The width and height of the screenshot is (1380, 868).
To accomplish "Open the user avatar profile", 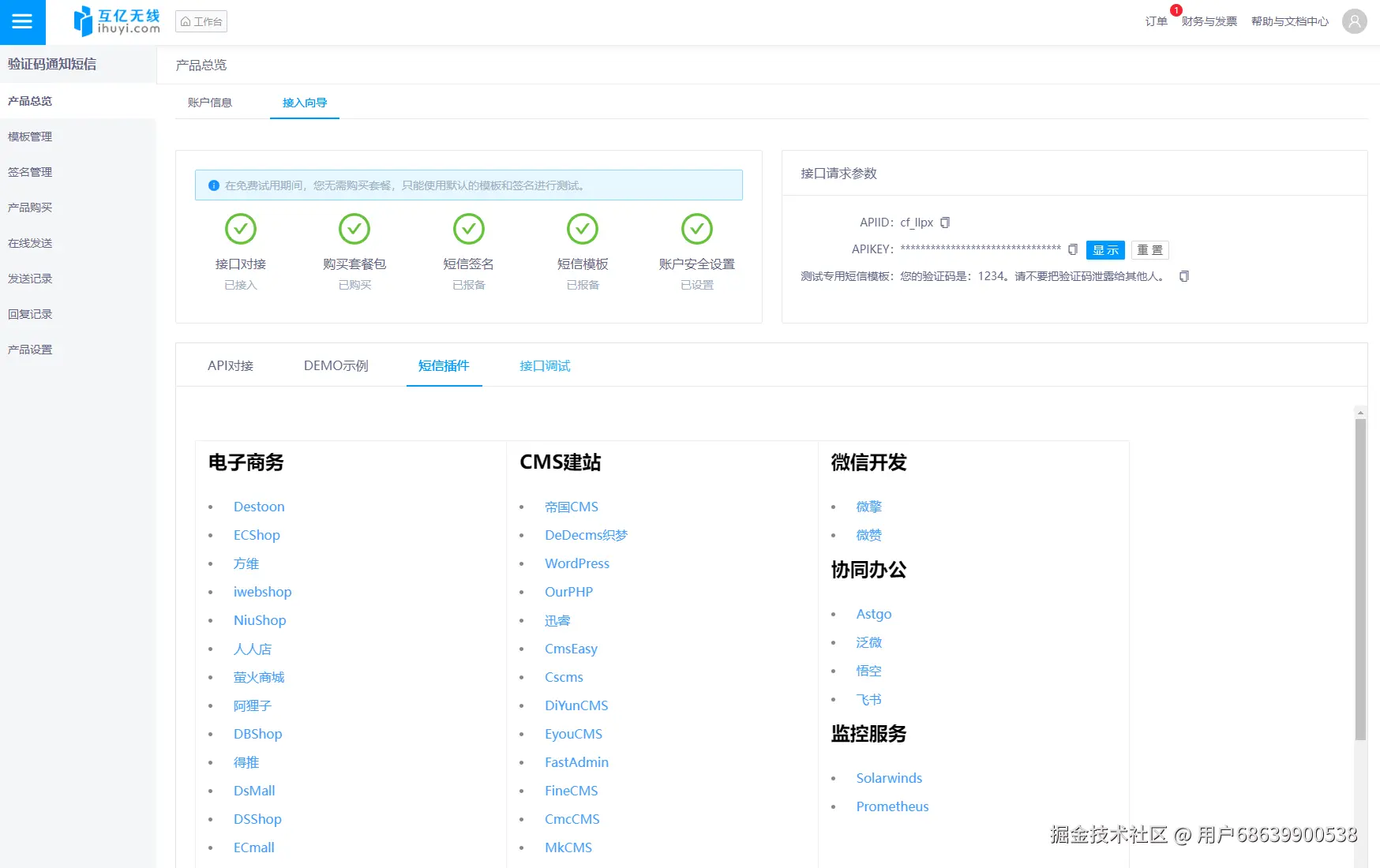I will [1355, 21].
